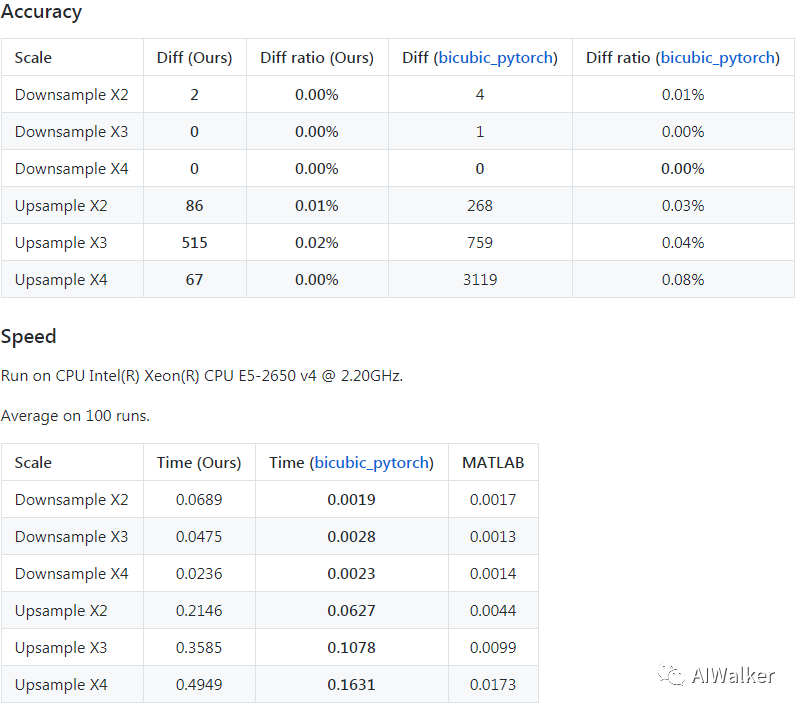This screenshot has width=800, height=708.
Task: Select the MATLAB column header
Action: [493, 463]
